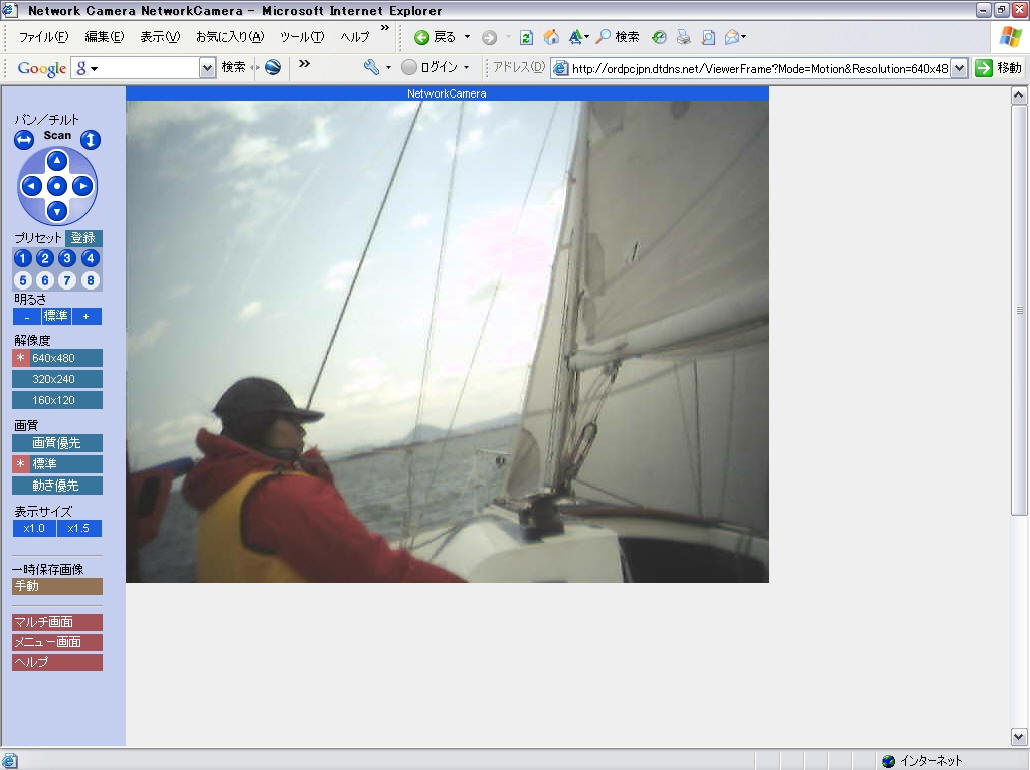Click the browser Back (戻る) button
This screenshot has height=770, width=1030.
point(435,37)
